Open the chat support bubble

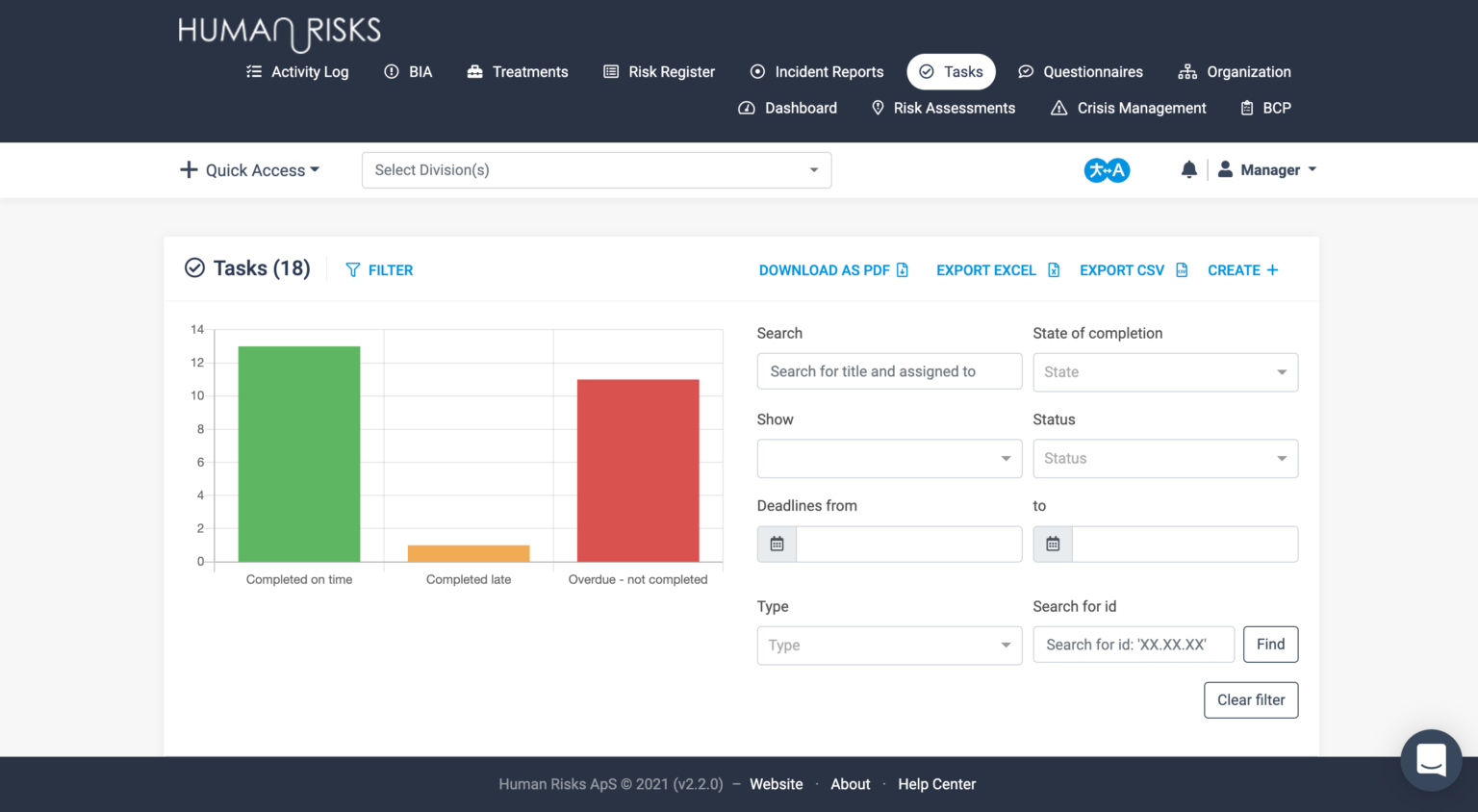coord(1431,760)
